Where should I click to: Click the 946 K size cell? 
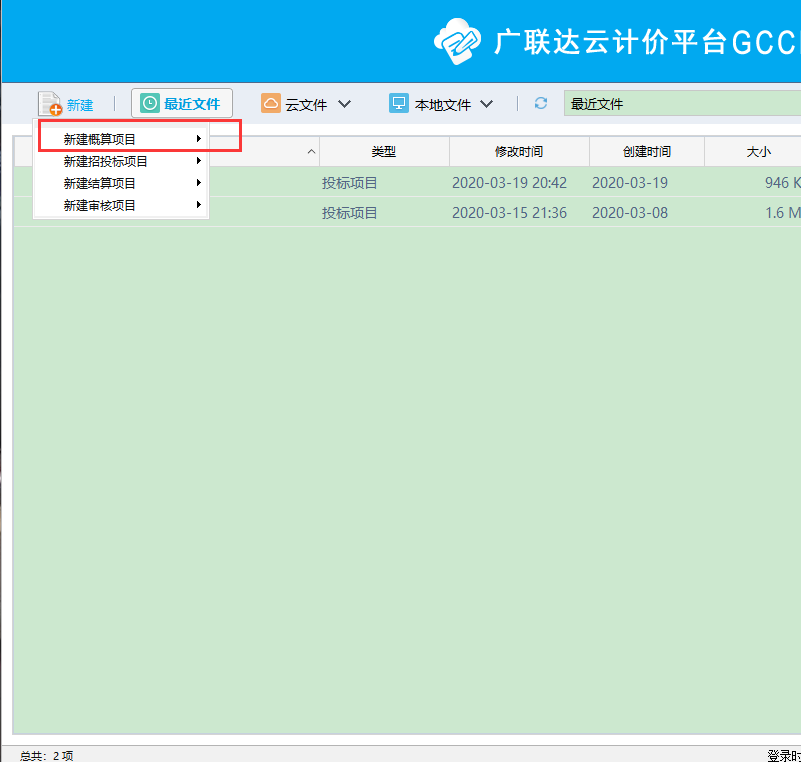pos(783,183)
